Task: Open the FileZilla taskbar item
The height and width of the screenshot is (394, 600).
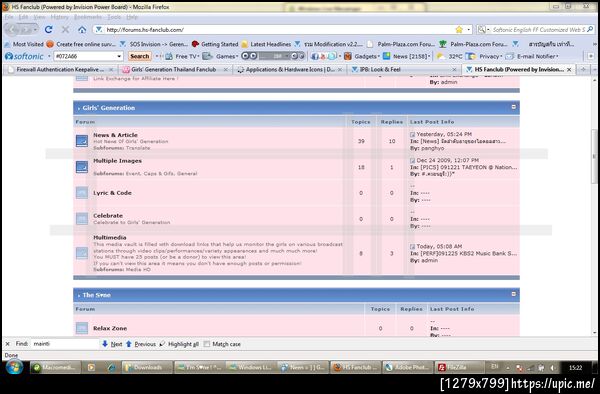Action: tap(460, 367)
